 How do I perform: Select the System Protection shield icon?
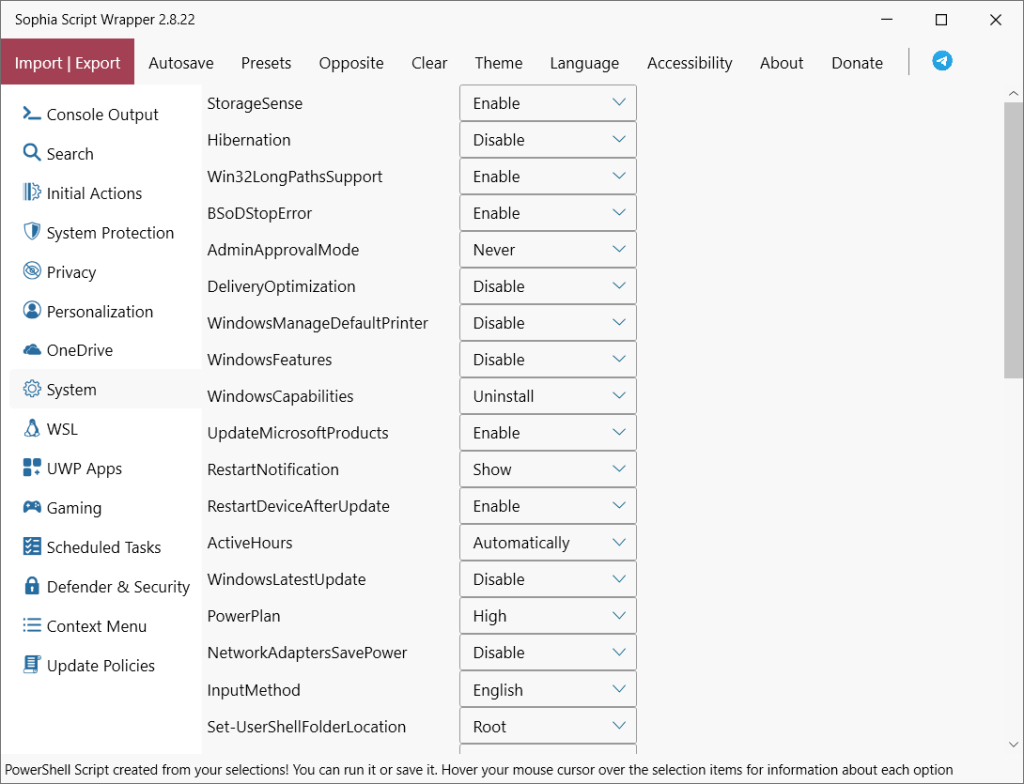(x=31, y=232)
